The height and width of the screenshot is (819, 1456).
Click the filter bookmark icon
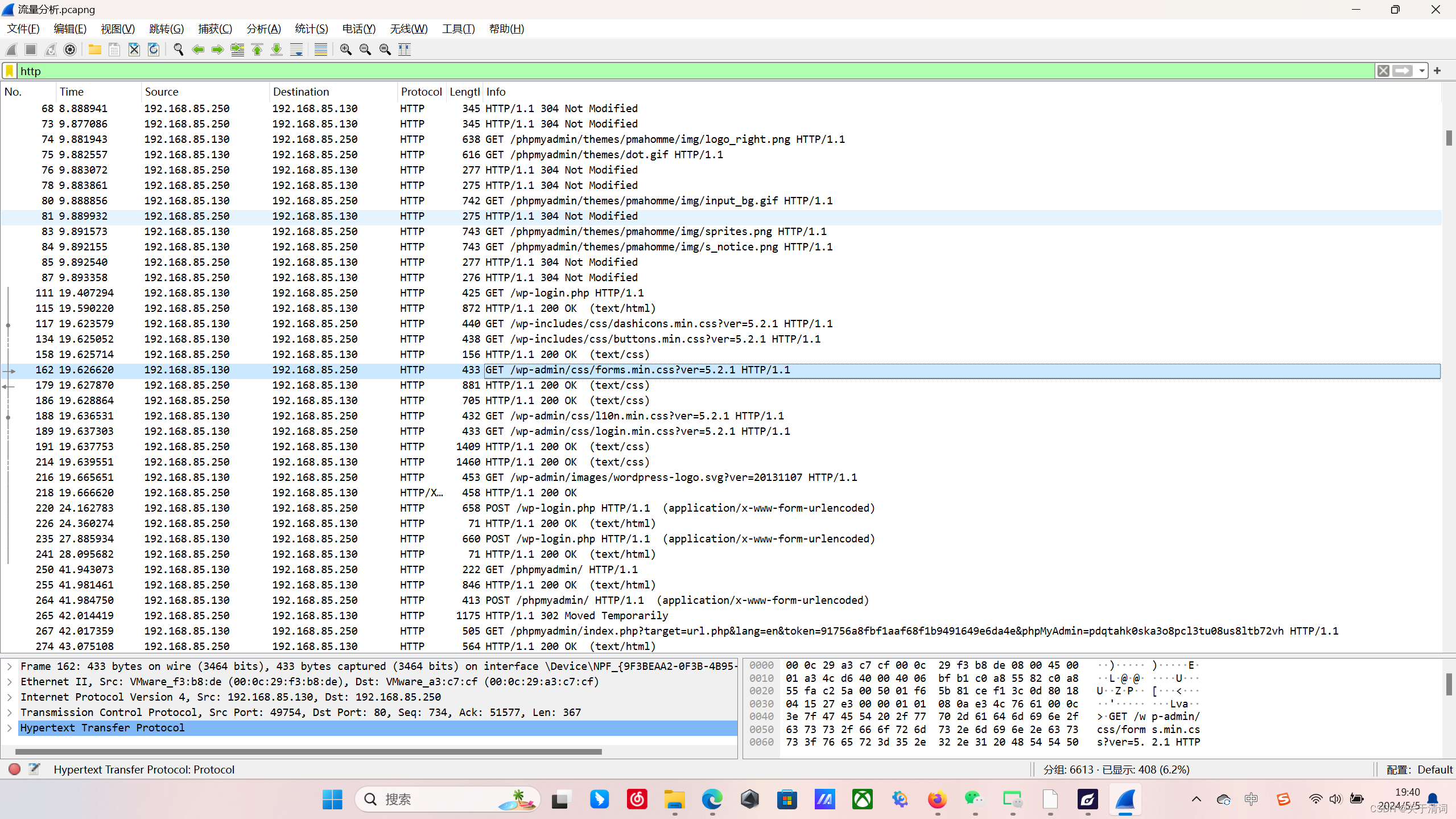(x=10, y=71)
